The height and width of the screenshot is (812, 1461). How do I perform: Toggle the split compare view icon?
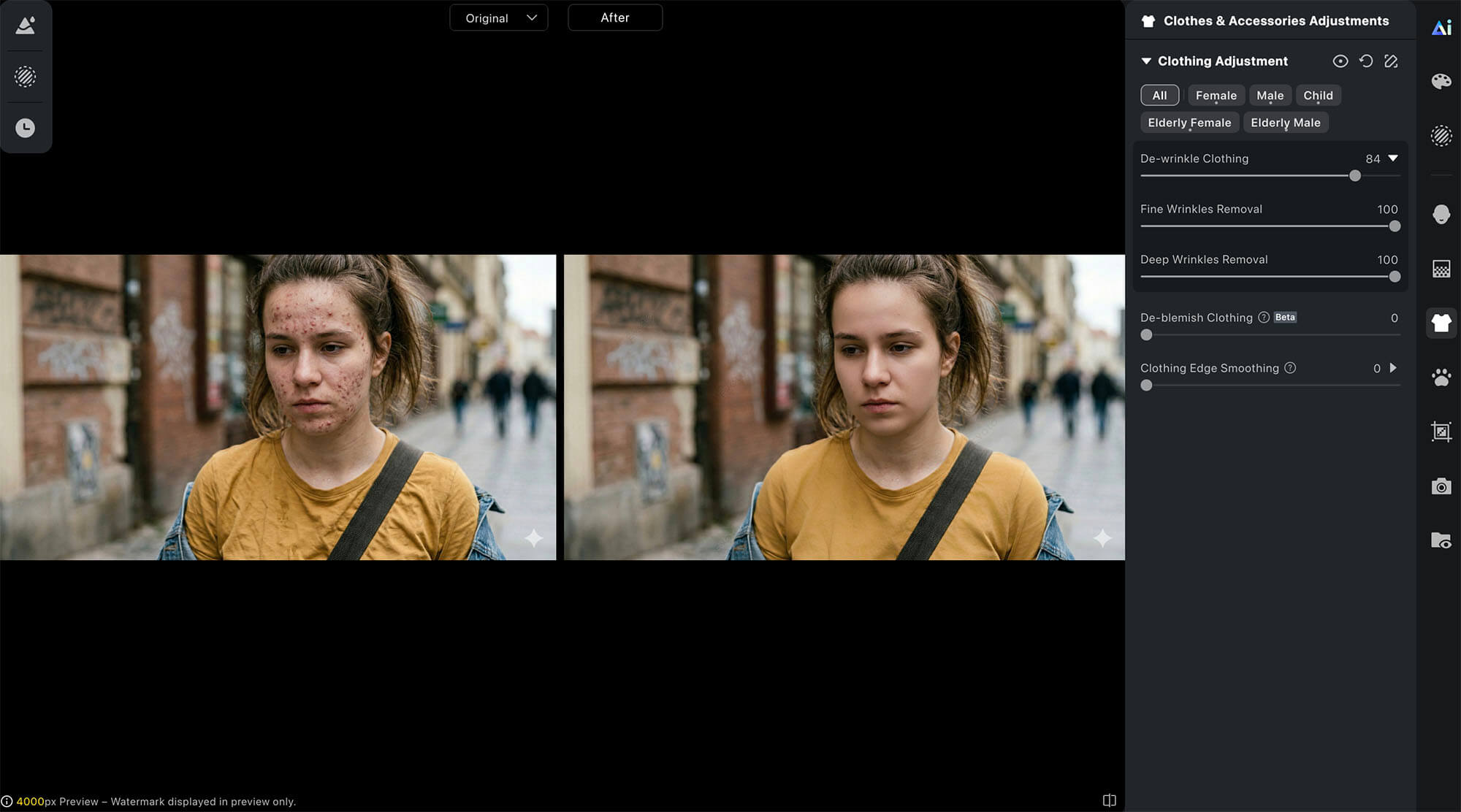[x=1109, y=800]
